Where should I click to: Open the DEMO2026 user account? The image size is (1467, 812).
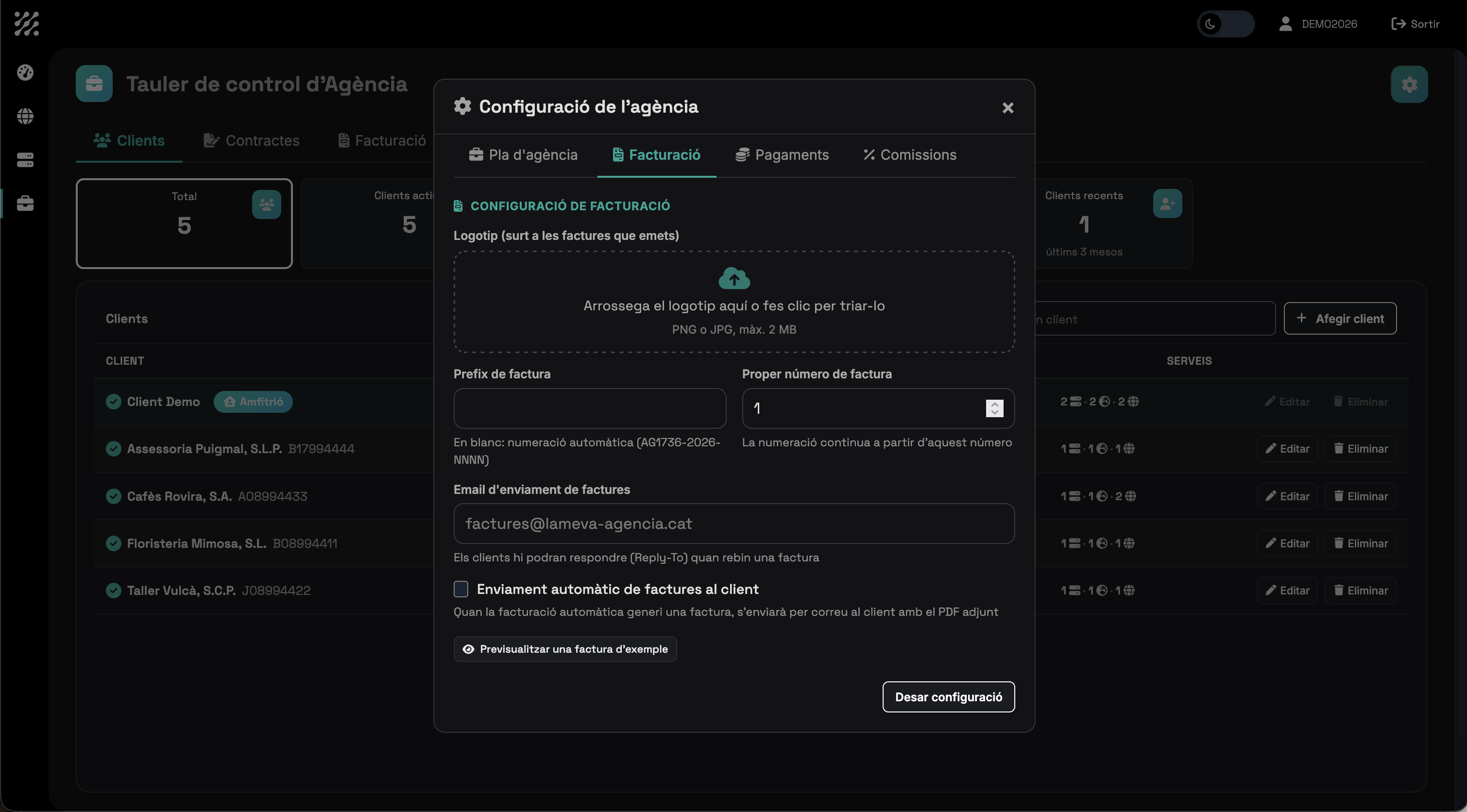(1318, 24)
